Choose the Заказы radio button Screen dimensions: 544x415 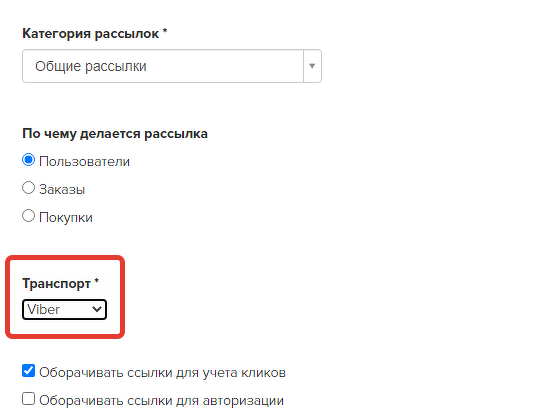click(x=28, y=188)
